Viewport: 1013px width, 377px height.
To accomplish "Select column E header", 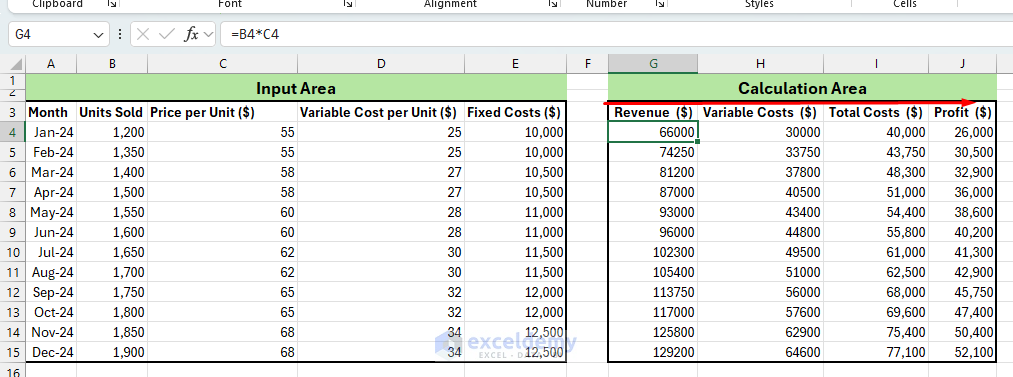I will click(515, 64).
